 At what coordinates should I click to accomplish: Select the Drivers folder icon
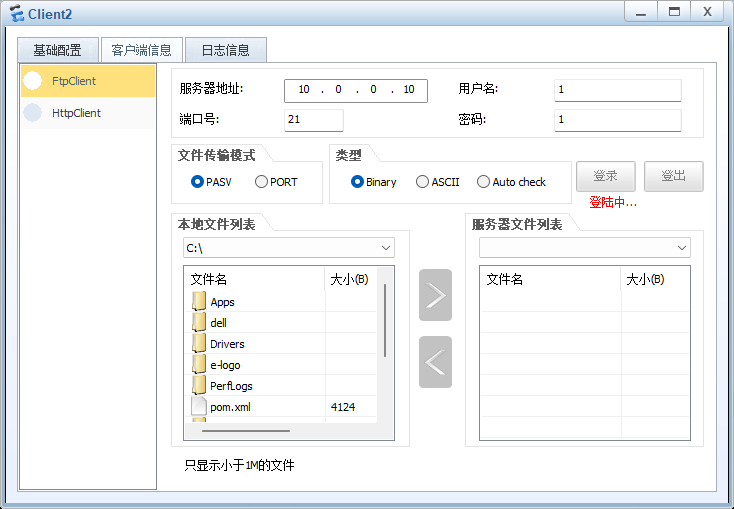pyautogui.click(x=199, y=344)
